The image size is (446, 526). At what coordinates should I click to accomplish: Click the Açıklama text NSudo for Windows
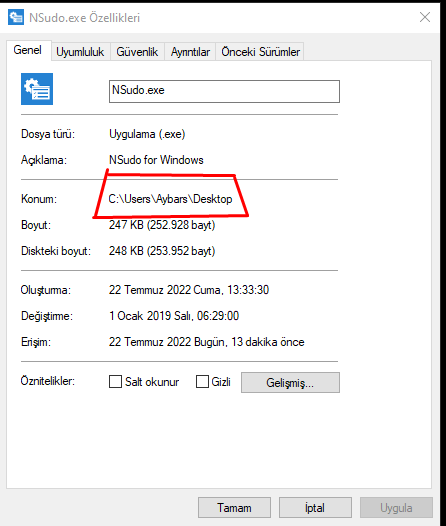(x=156, y=160)
